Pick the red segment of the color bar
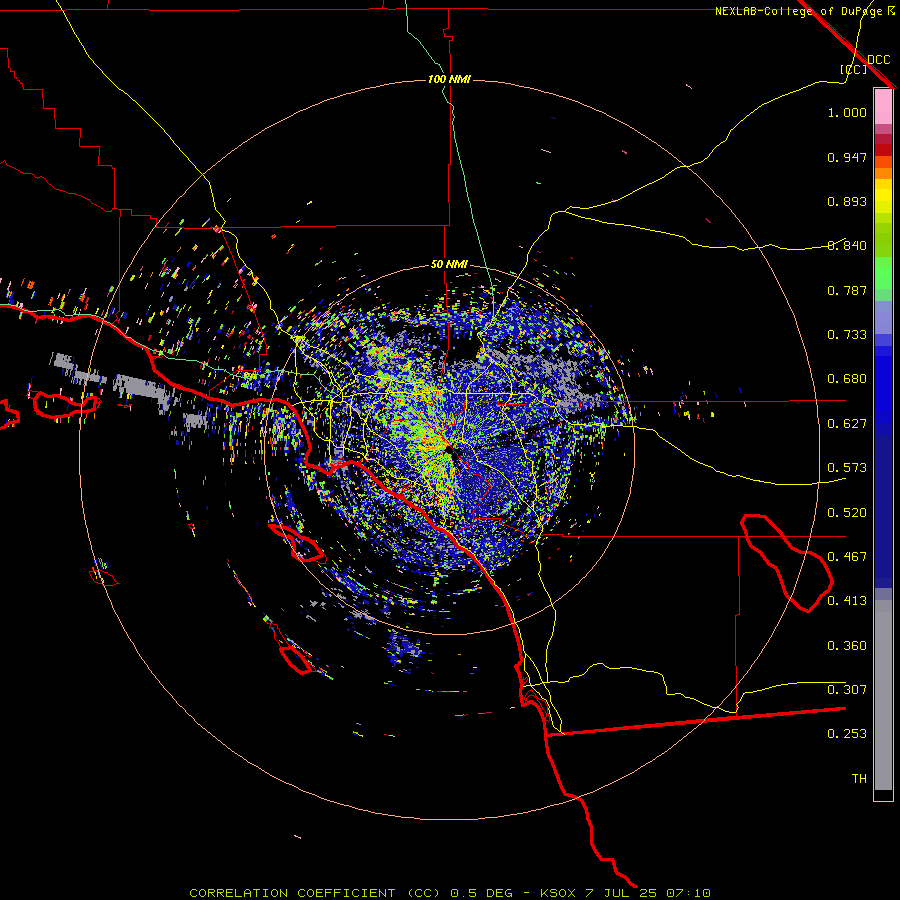The height and width of the screenshot is (900, 900). tap(883, 150)
